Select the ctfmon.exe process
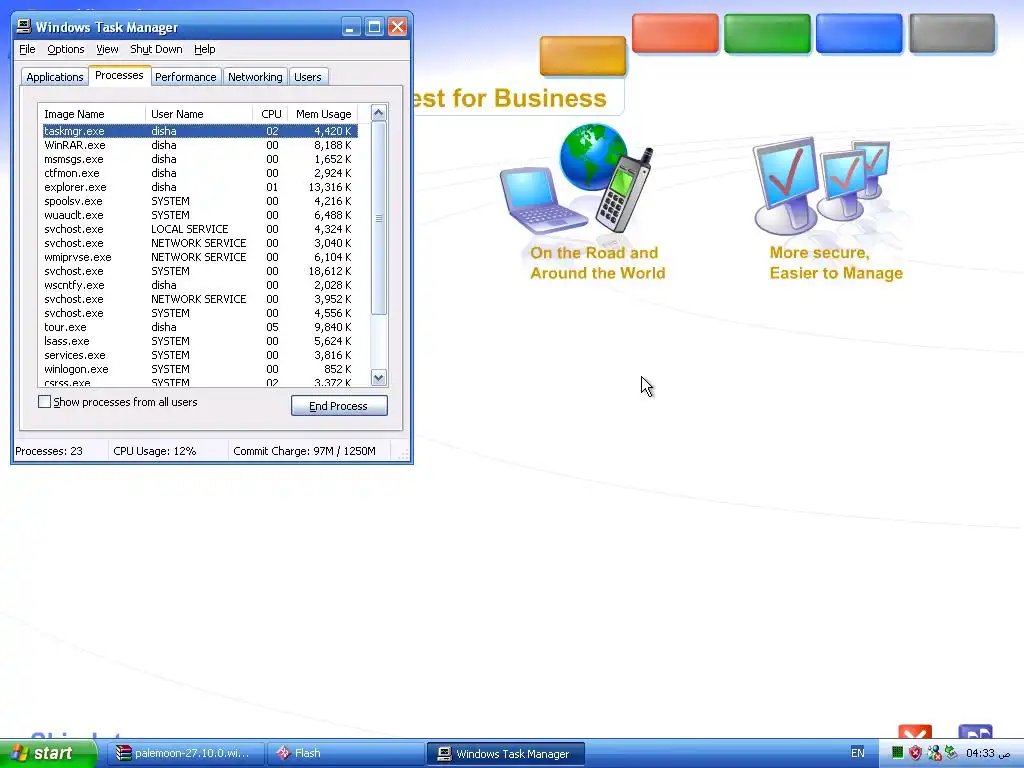1024x768 pixels. tap(200, 173)
